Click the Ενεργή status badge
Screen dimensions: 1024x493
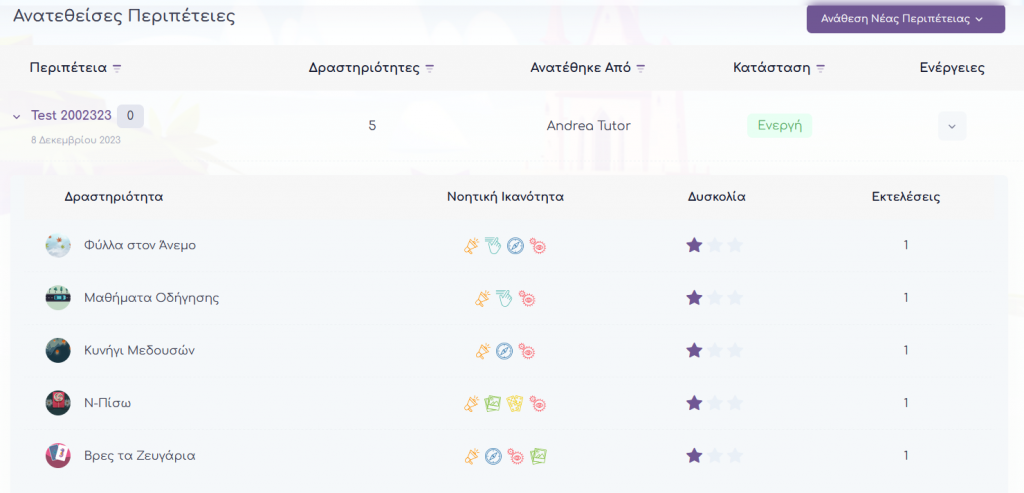[x=779, y=126]
